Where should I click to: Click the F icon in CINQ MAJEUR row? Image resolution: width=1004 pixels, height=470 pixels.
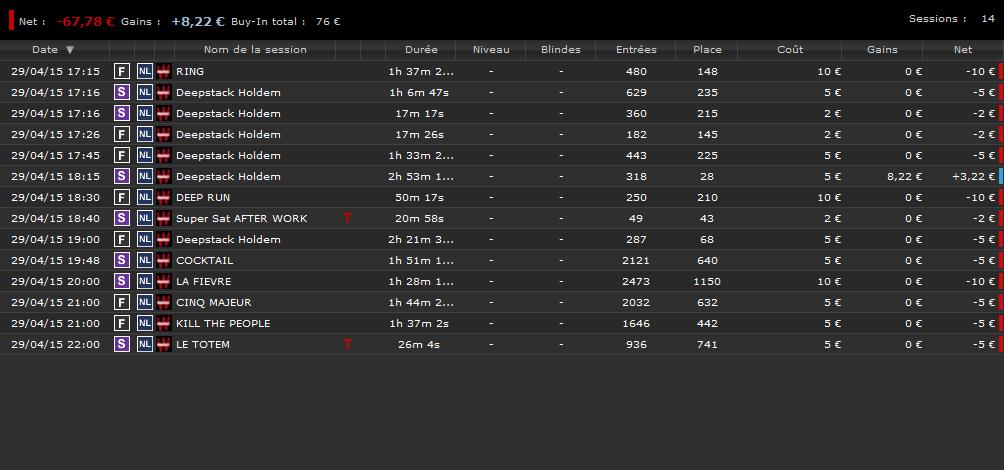(x=122, y=302)
